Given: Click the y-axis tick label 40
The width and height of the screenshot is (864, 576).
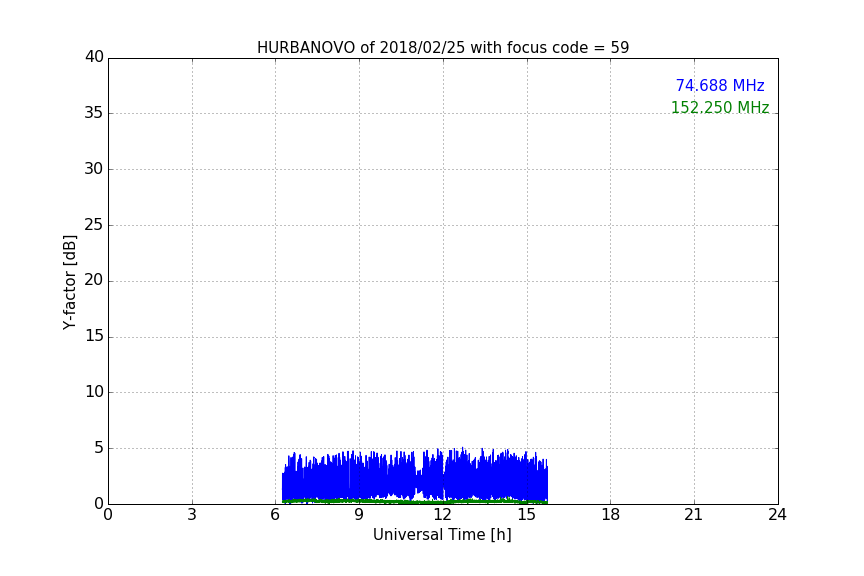Looking at the screenshot, I should pos(94,57).
